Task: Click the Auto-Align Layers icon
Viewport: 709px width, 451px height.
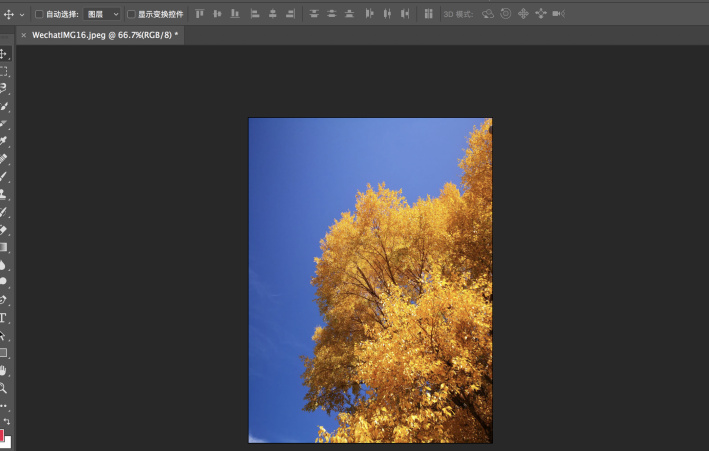Action: pyautogui.click(x=428, y=14)
